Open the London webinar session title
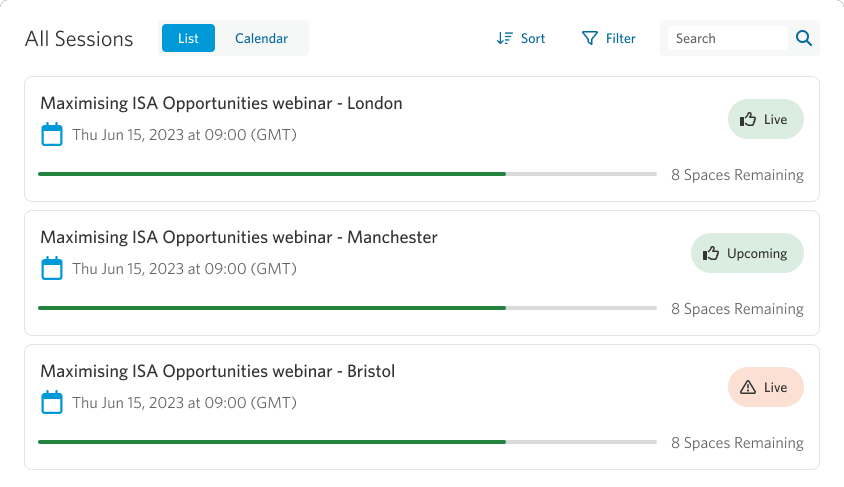844x487 pixels. (x=221, y=103)
